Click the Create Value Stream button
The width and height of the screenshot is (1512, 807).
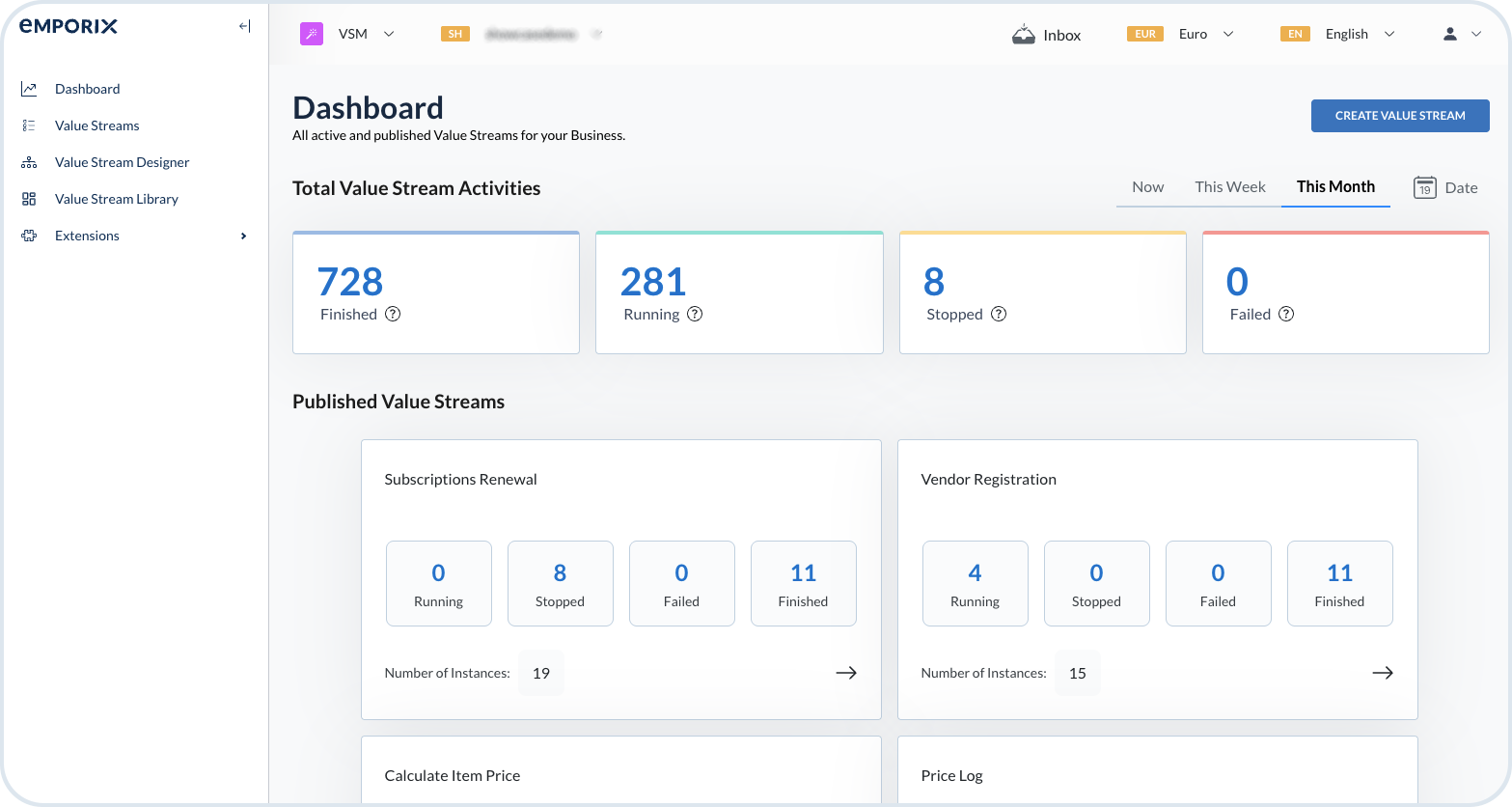1399,115
